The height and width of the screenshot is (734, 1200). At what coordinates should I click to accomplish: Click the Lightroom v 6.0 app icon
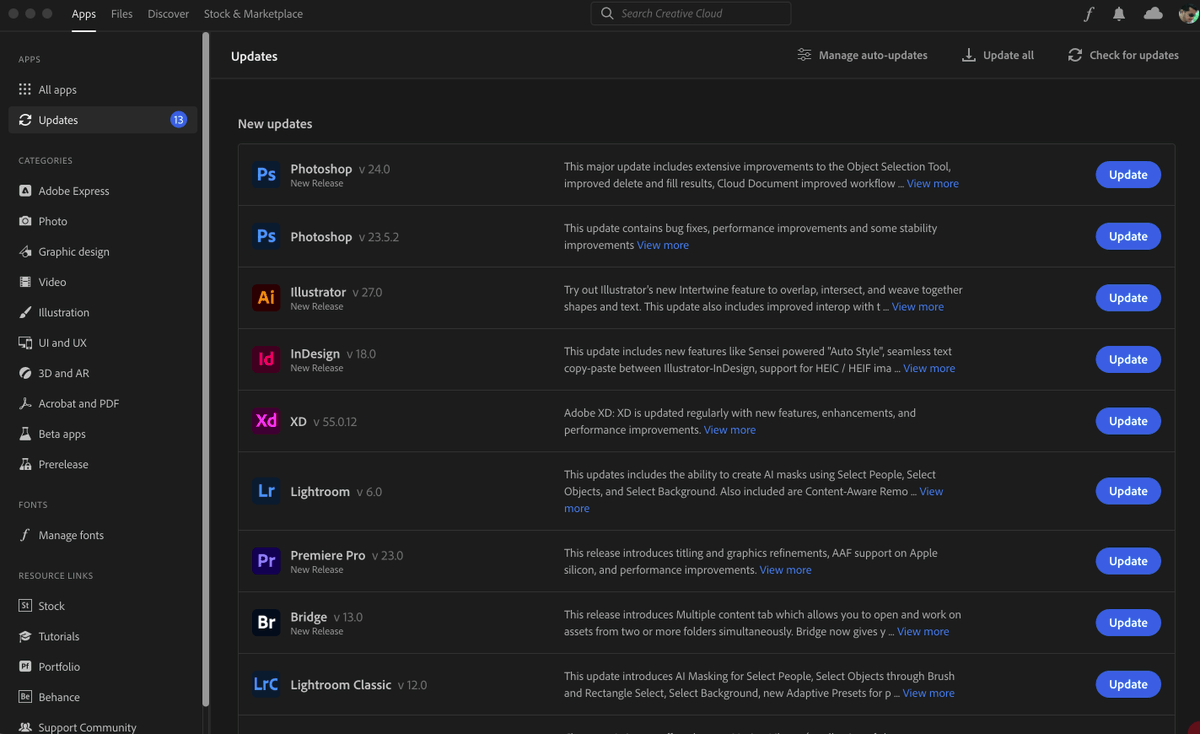click(266, 491)
